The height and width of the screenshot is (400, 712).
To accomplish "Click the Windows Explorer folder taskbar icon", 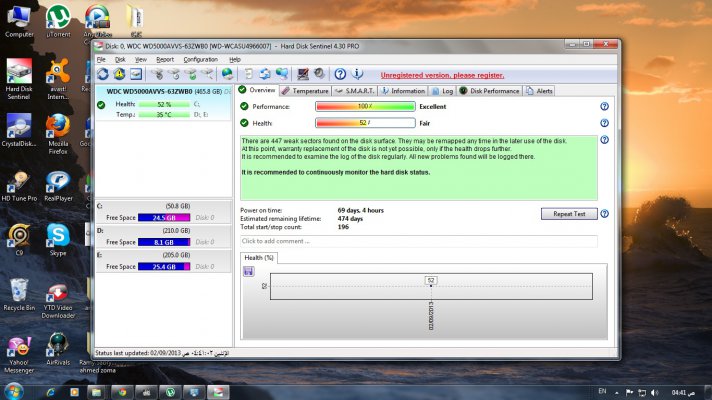I will pyautogui.click(x=97, y=392).
